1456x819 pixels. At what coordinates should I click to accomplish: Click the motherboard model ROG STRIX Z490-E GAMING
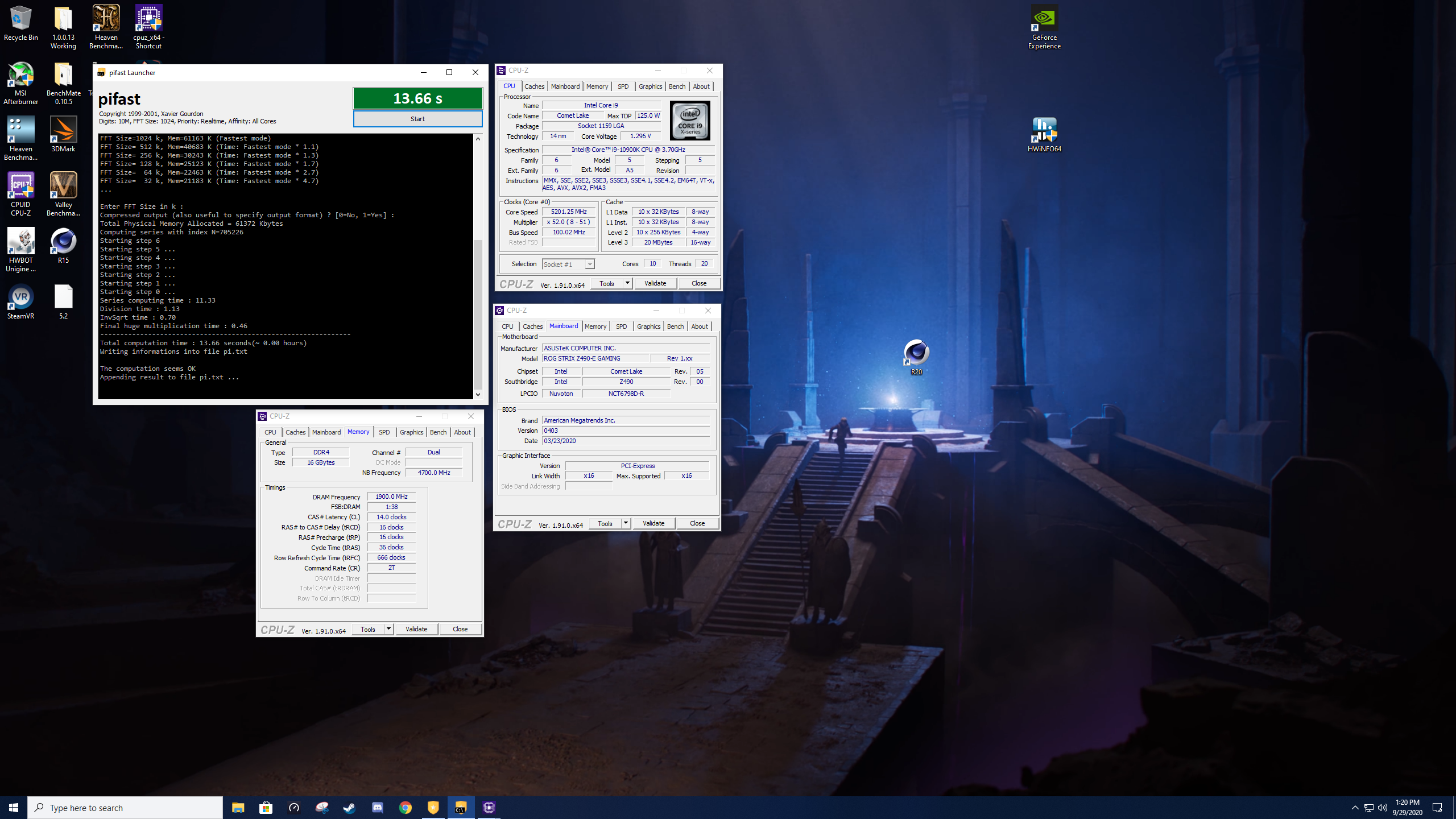(x=595, y=358)
